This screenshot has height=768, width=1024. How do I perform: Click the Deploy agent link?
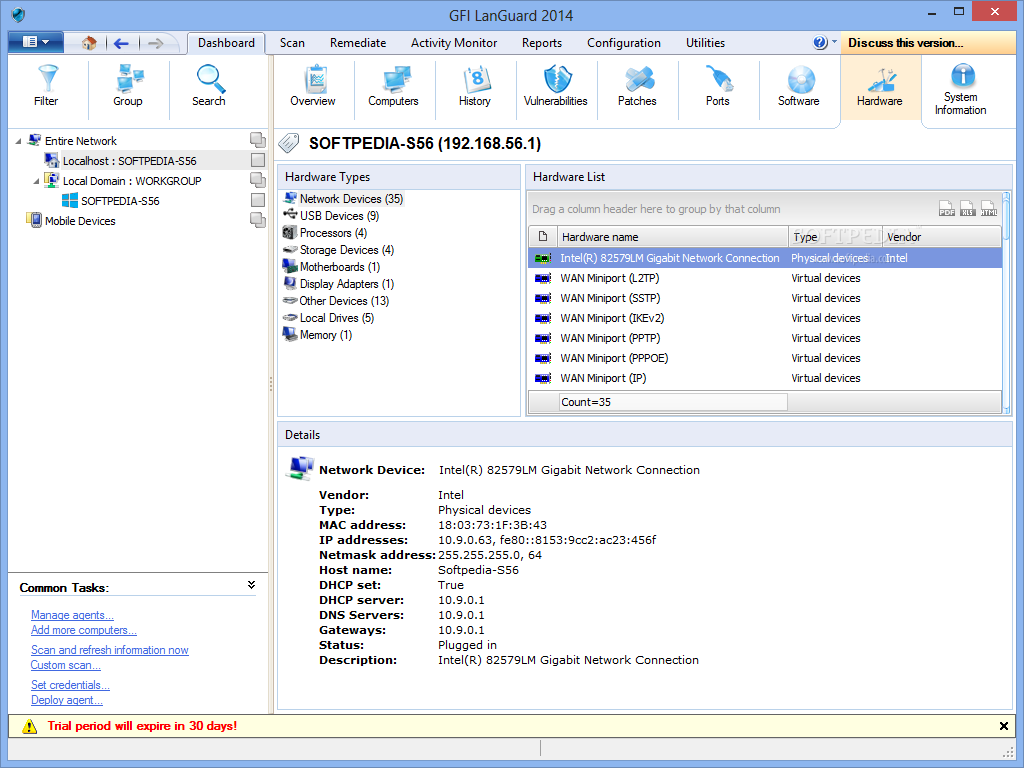67,700
